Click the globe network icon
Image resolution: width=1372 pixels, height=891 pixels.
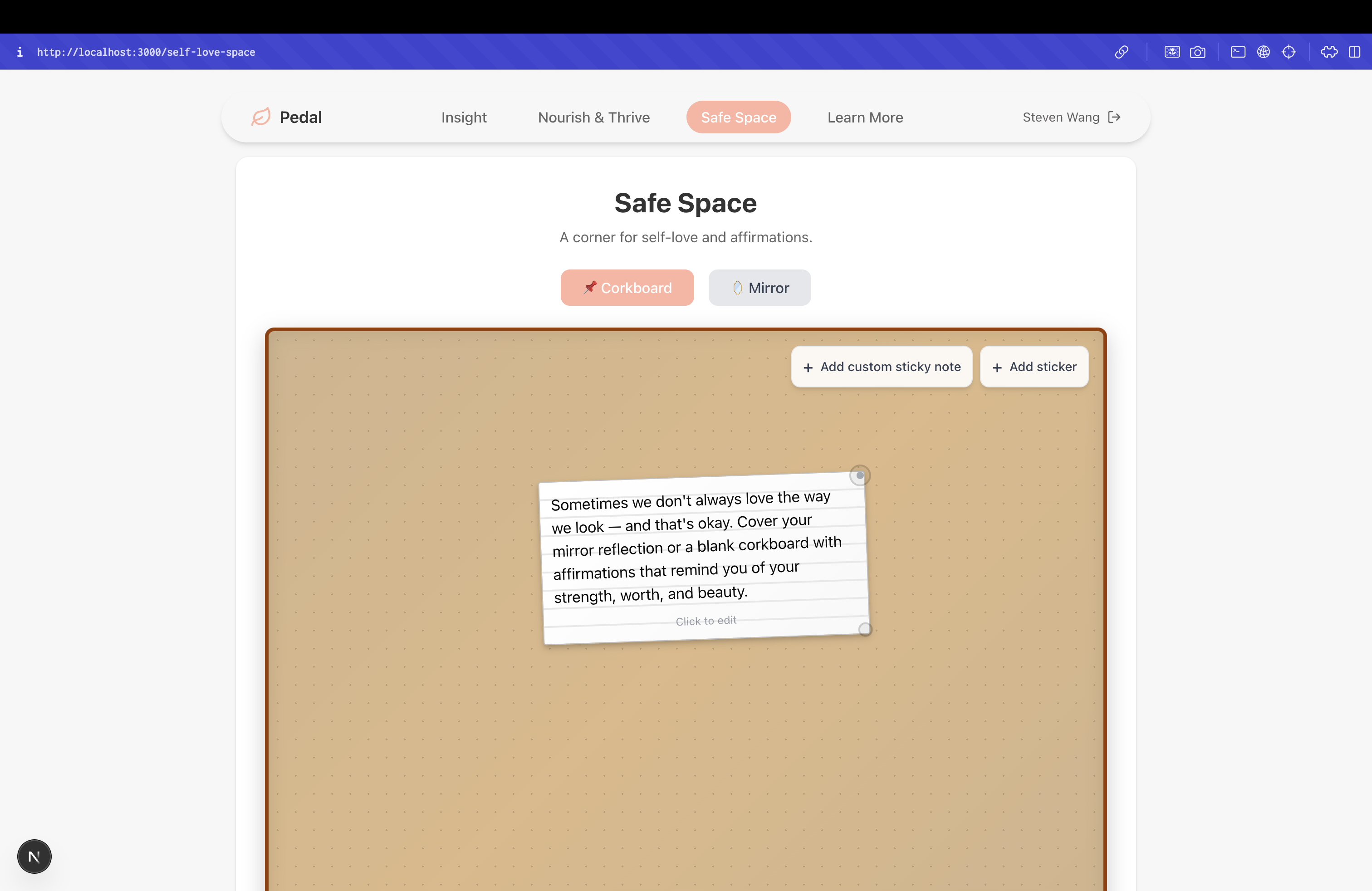tap(1263, 52)
